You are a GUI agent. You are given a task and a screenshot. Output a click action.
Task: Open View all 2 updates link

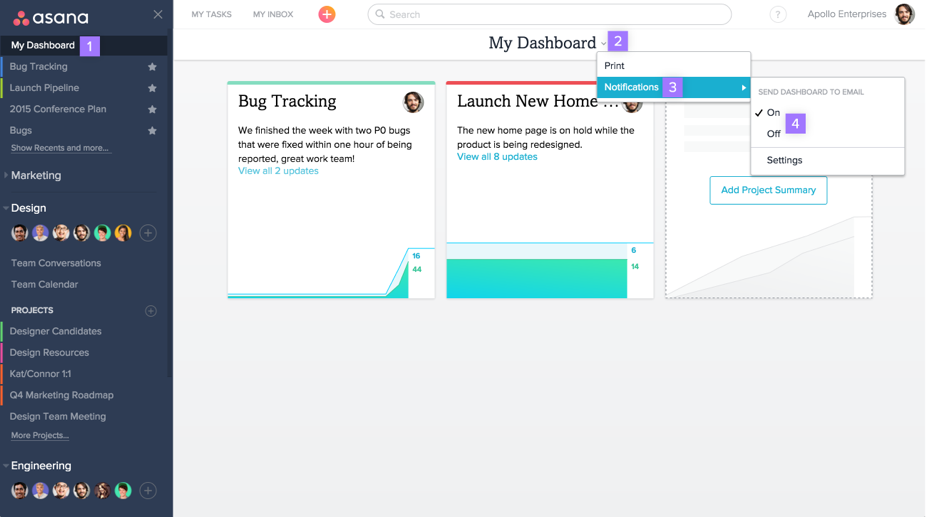pos(278,171)
